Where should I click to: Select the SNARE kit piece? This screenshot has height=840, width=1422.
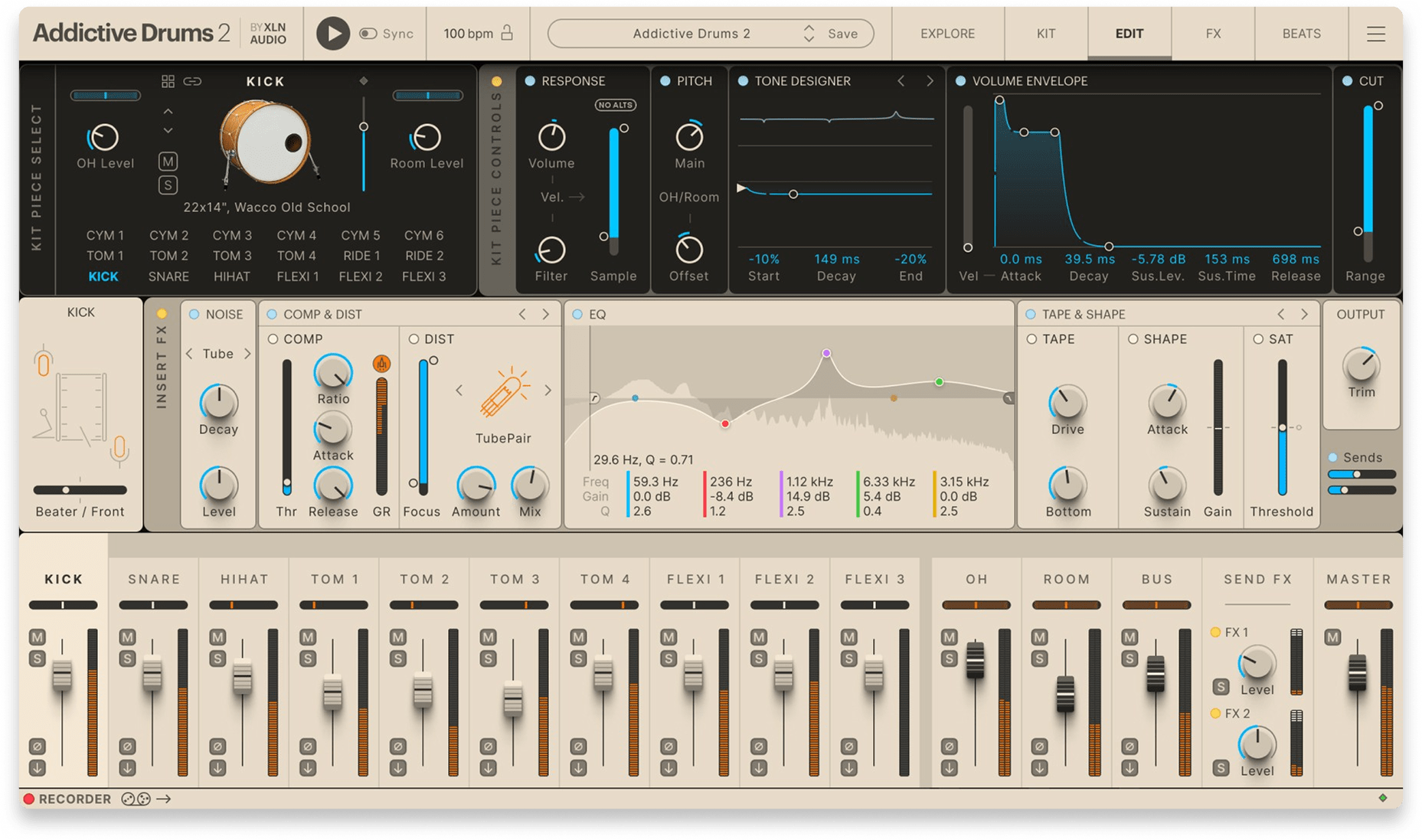point(168,276)
